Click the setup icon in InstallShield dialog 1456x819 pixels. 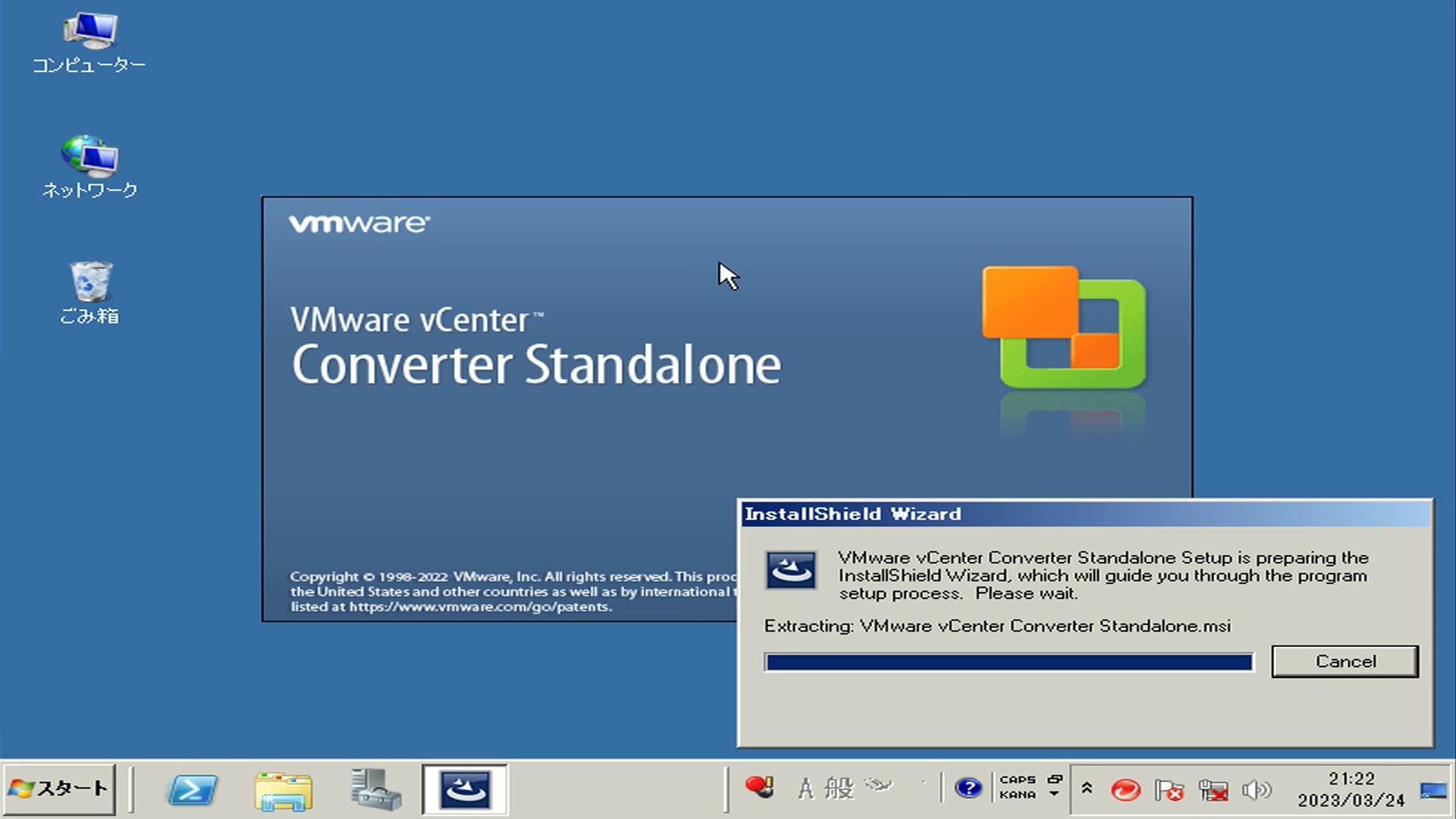pyautogui.click(x=790, y=570)
